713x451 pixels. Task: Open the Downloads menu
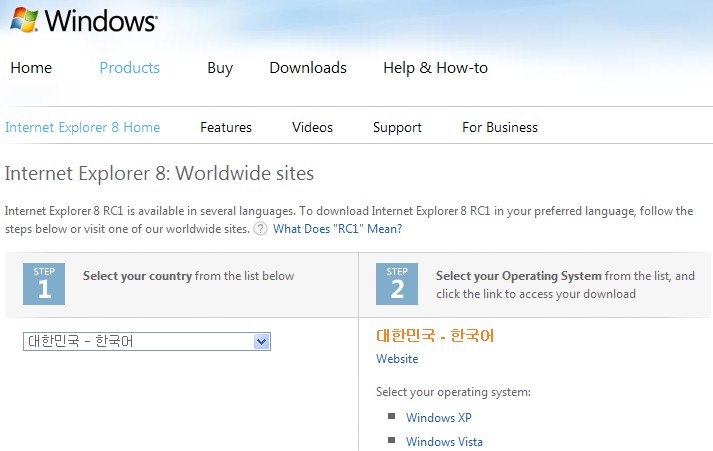pyautogui.click(x=308, y=68)
